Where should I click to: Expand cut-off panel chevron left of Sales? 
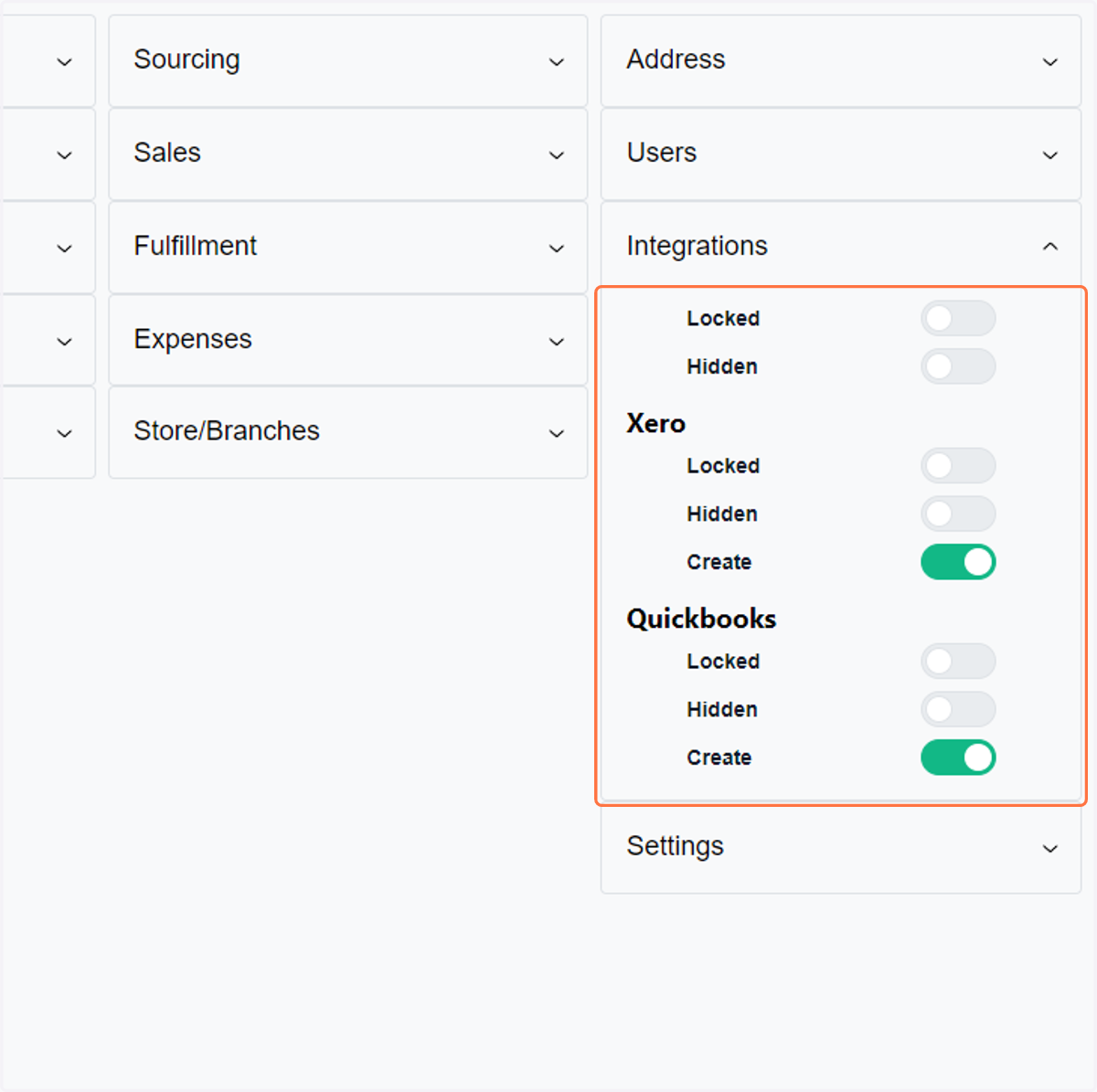pyautogui.click(x=64, y=155)
